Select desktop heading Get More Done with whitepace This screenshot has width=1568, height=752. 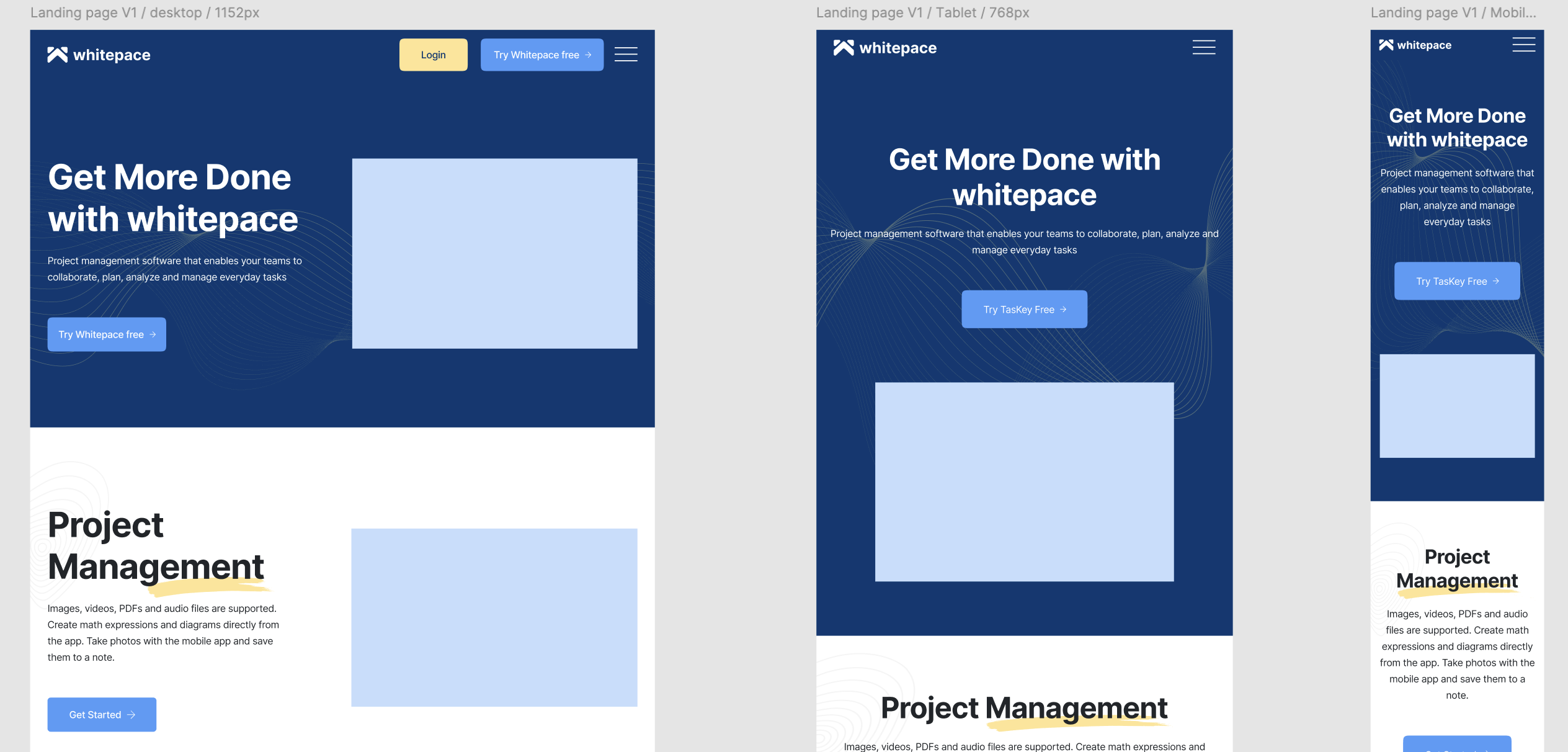(173, 198)
